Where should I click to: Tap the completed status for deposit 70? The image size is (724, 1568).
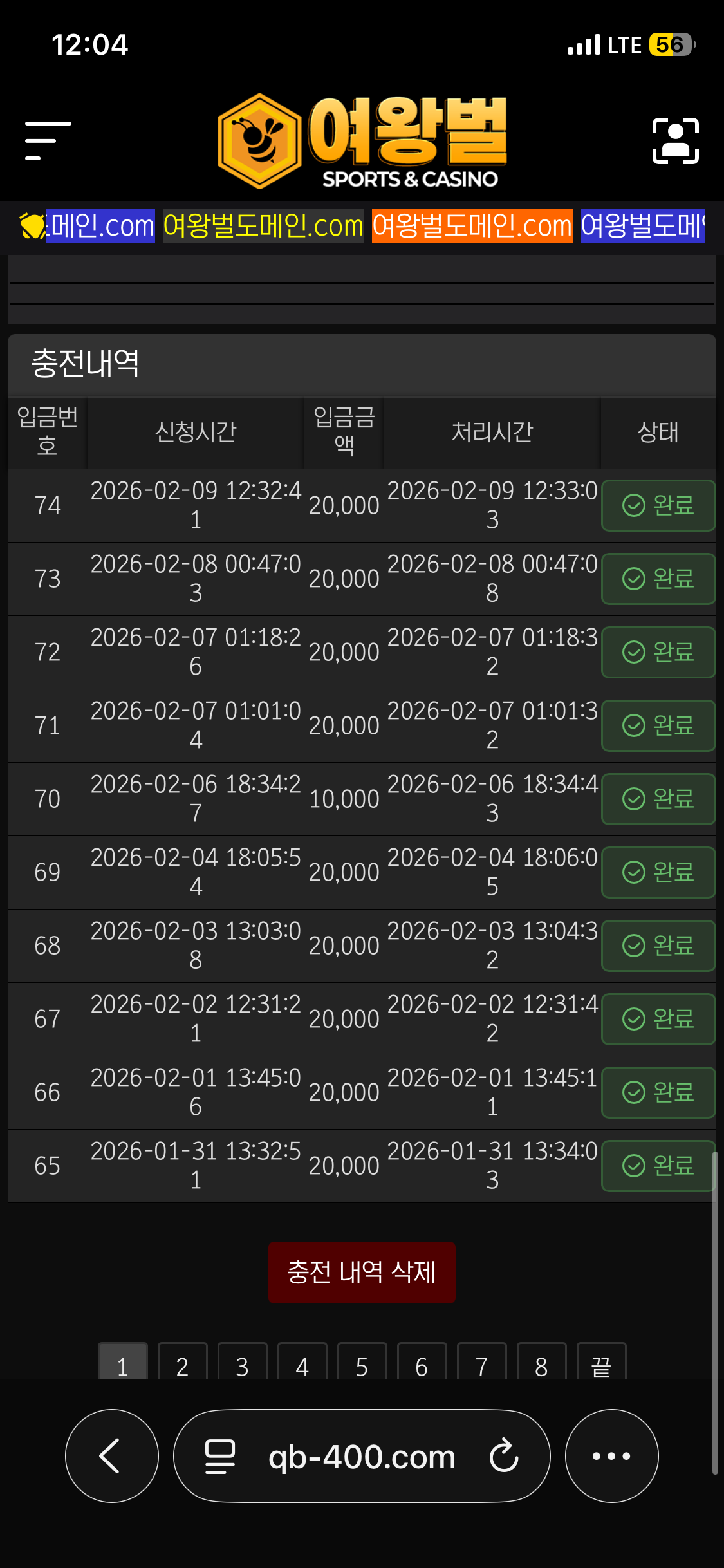[x=658, y=799]
